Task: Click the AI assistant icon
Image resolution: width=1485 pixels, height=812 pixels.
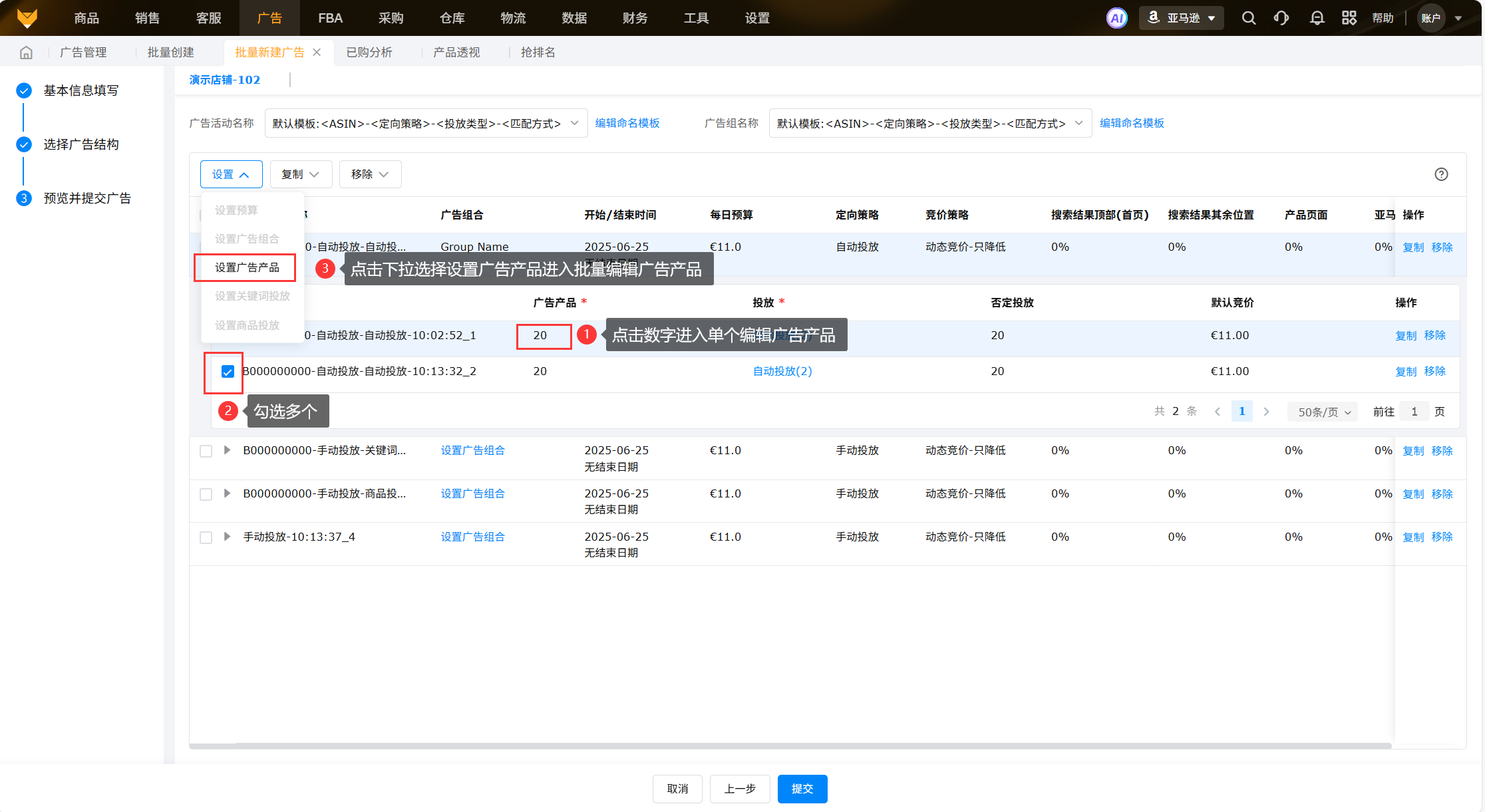Action: pos(1116,18)
